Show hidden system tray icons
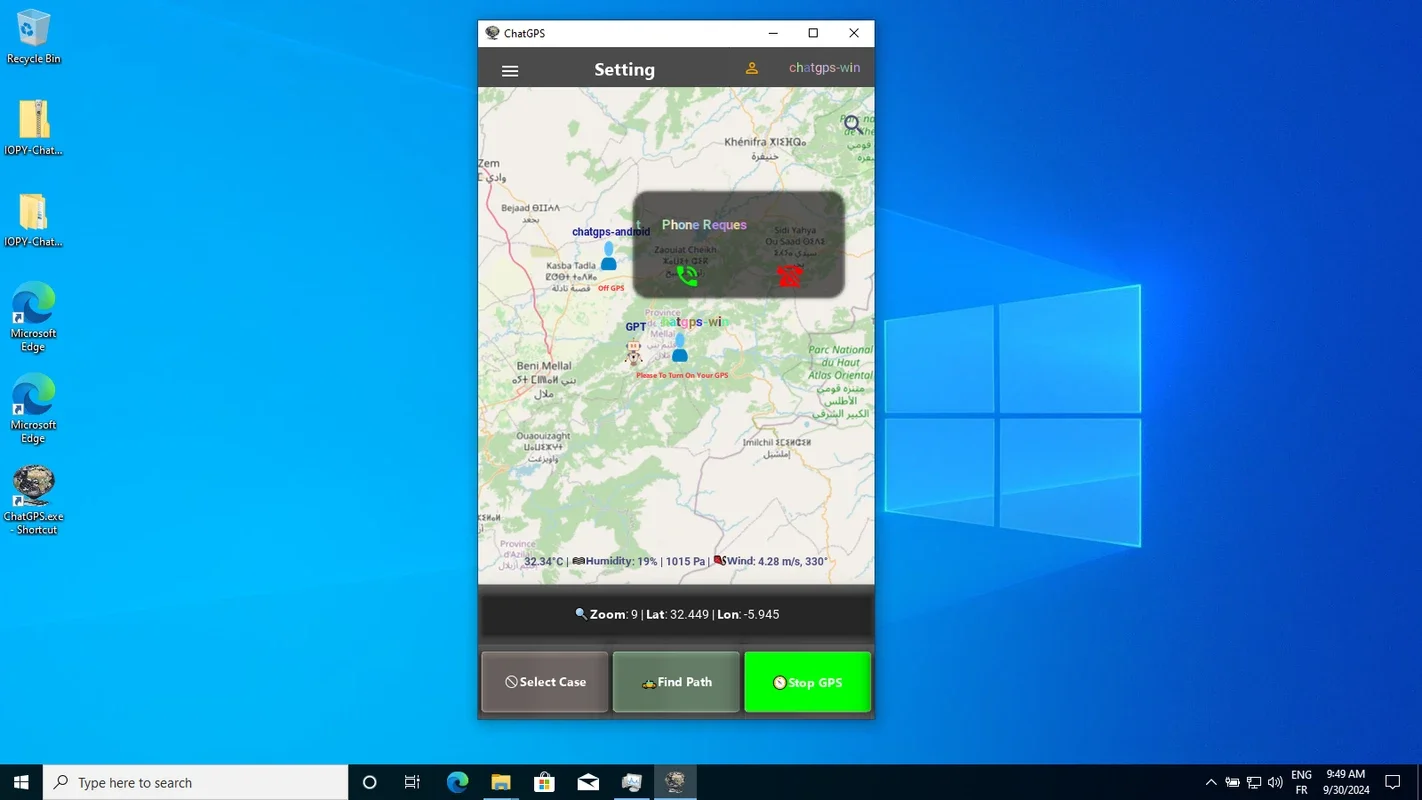The width and height of the screenshot is (1422, 800). point(1211,782)
